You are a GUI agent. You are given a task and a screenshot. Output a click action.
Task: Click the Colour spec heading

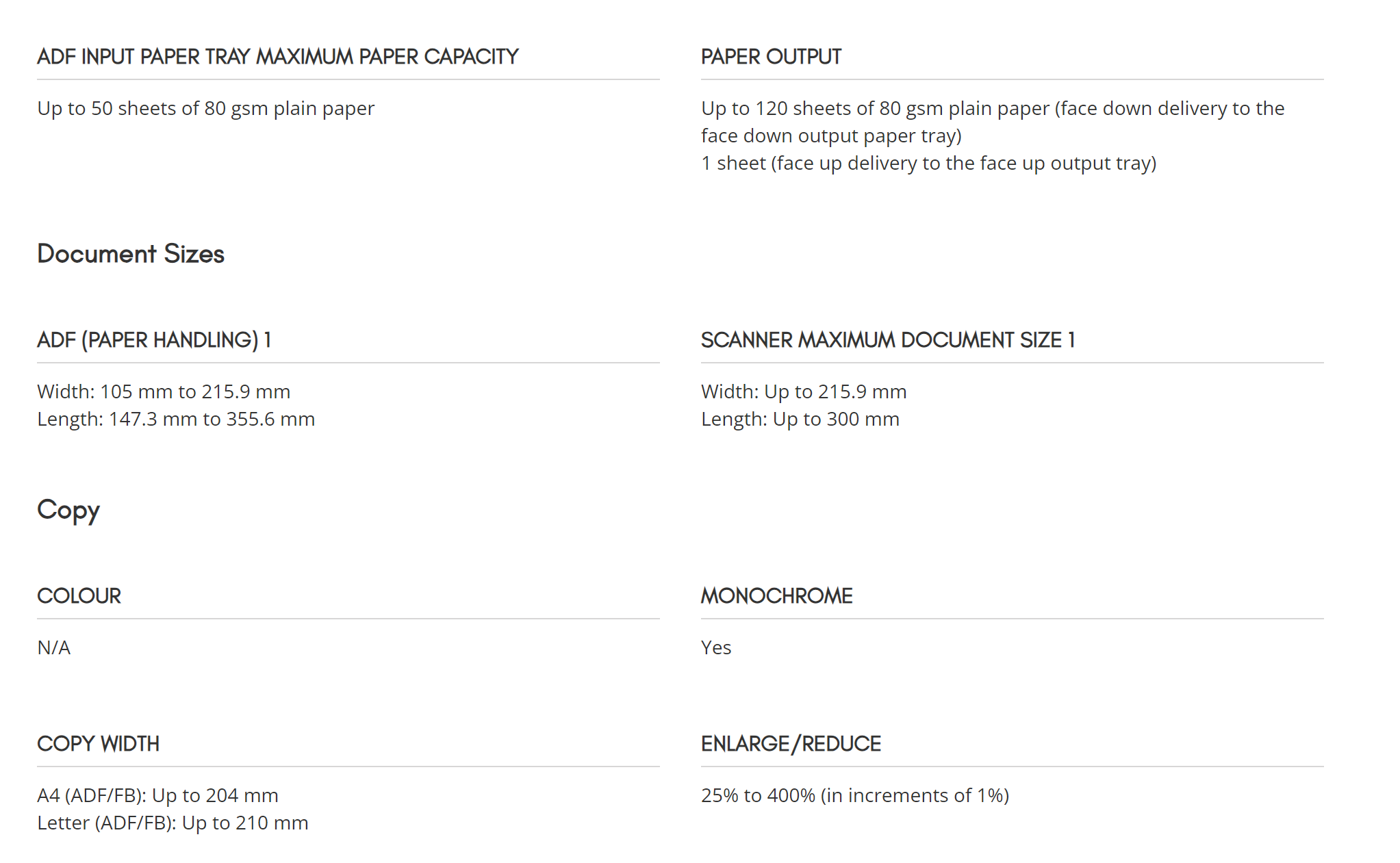[79, 595]
